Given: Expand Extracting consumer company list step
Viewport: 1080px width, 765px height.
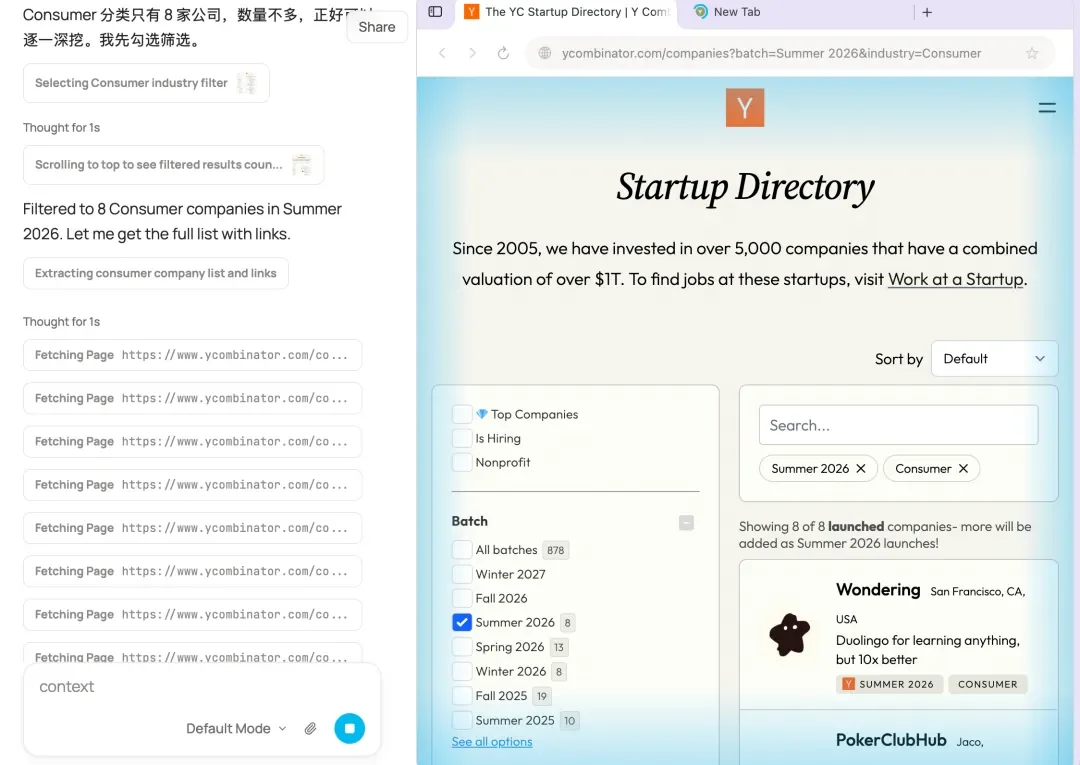Looking at the screenshot, I should click(x=156, y=273).
